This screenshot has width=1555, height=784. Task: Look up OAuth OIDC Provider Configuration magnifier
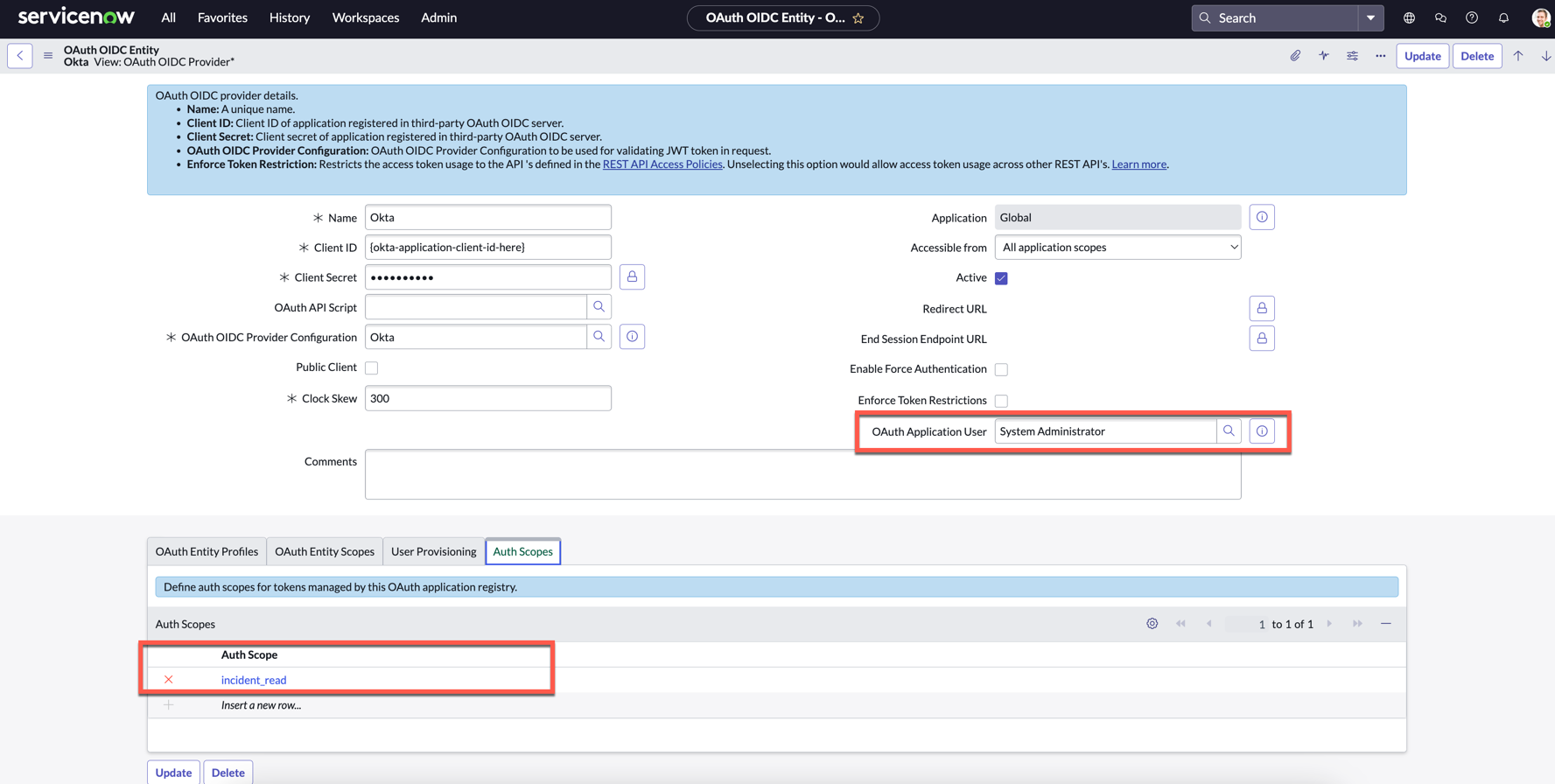[599, 337]
